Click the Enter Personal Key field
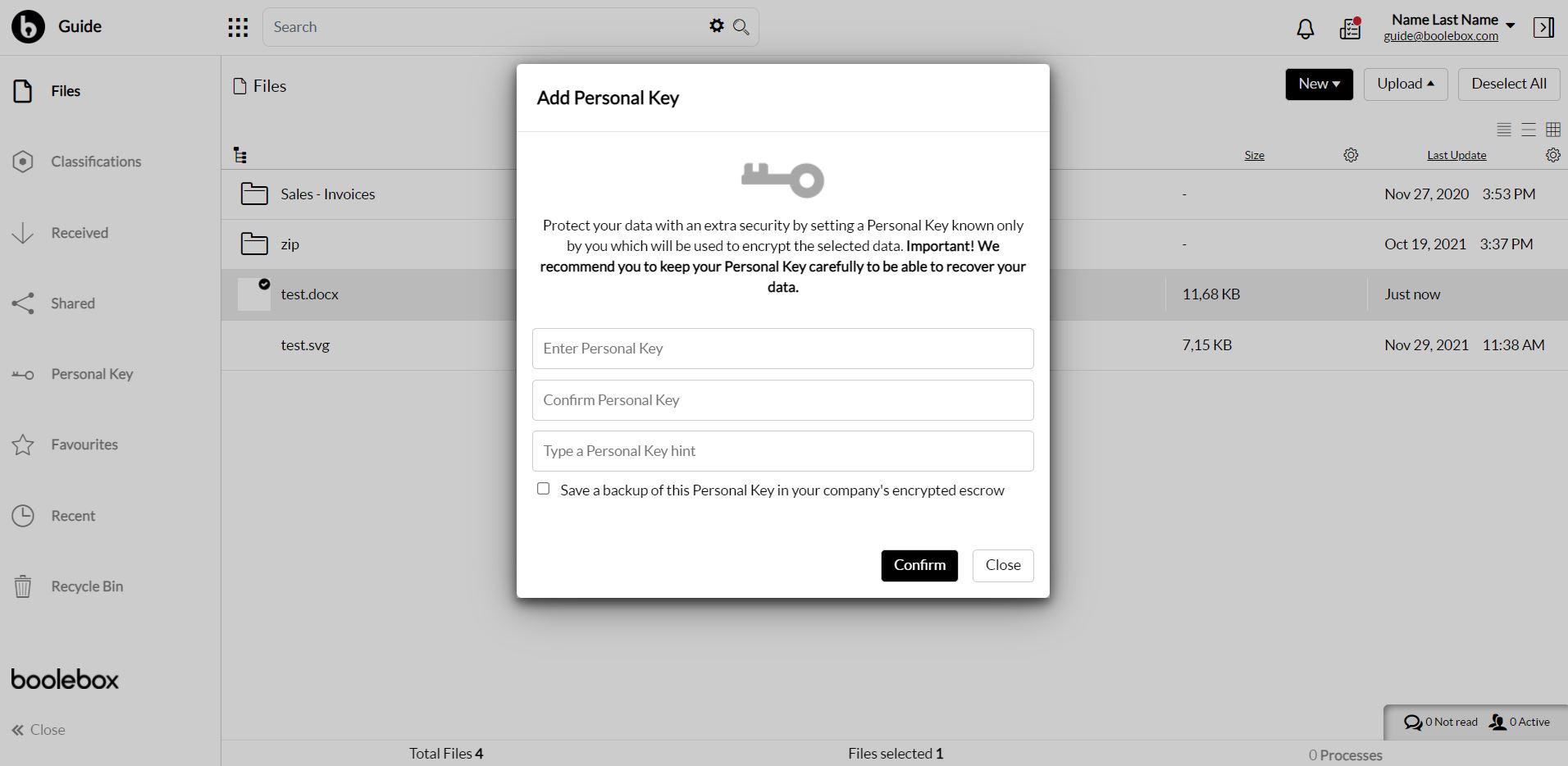The image size is (1568, 766). [x=782, y=349]
